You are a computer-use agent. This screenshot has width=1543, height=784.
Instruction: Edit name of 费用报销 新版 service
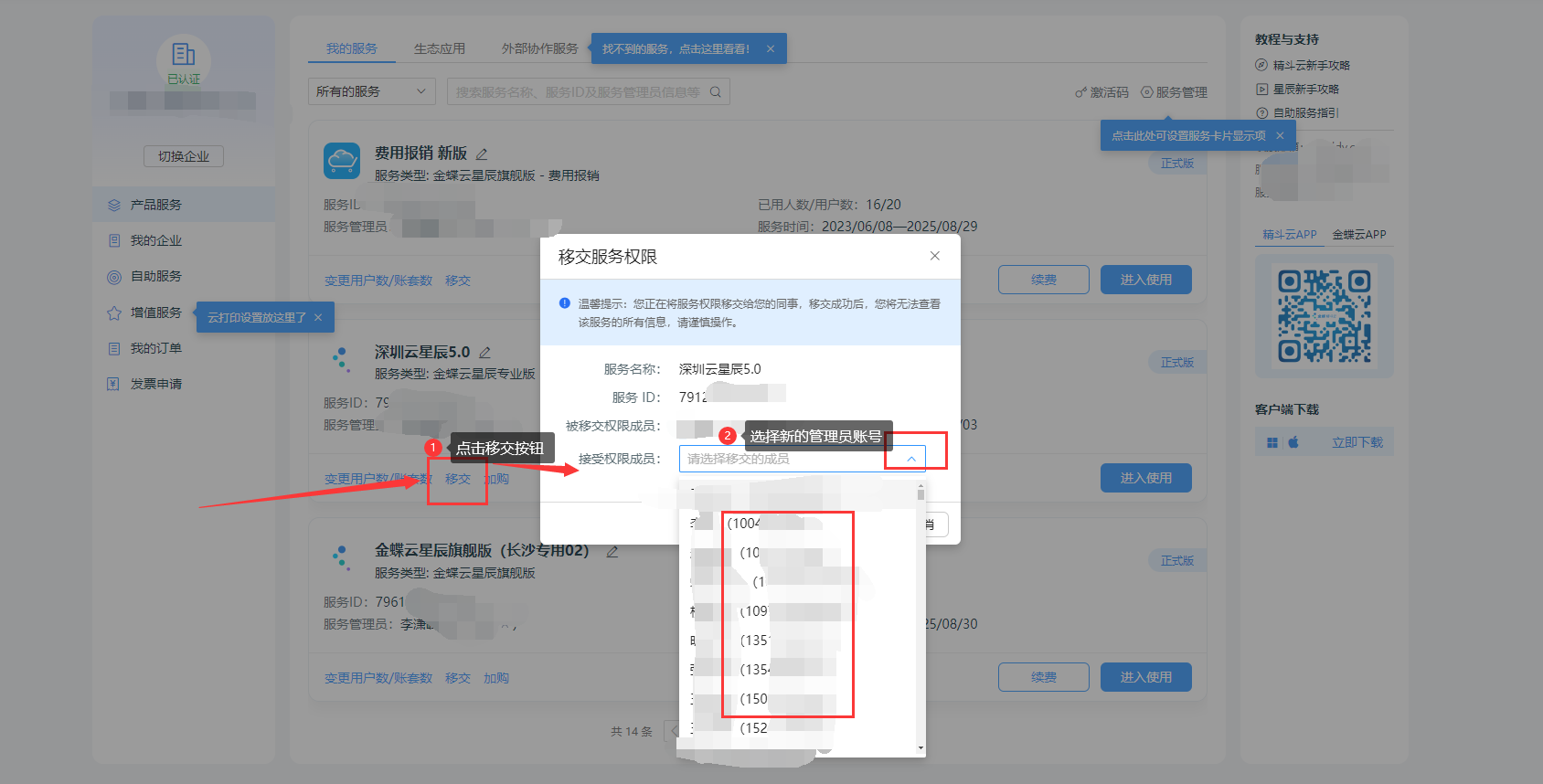pos(482,154)
